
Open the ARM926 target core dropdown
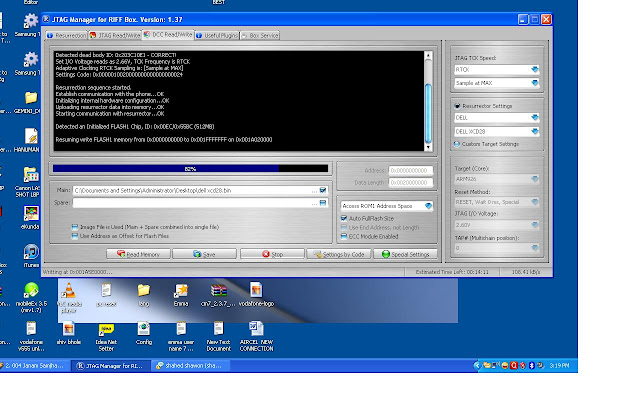coord(535,179)
